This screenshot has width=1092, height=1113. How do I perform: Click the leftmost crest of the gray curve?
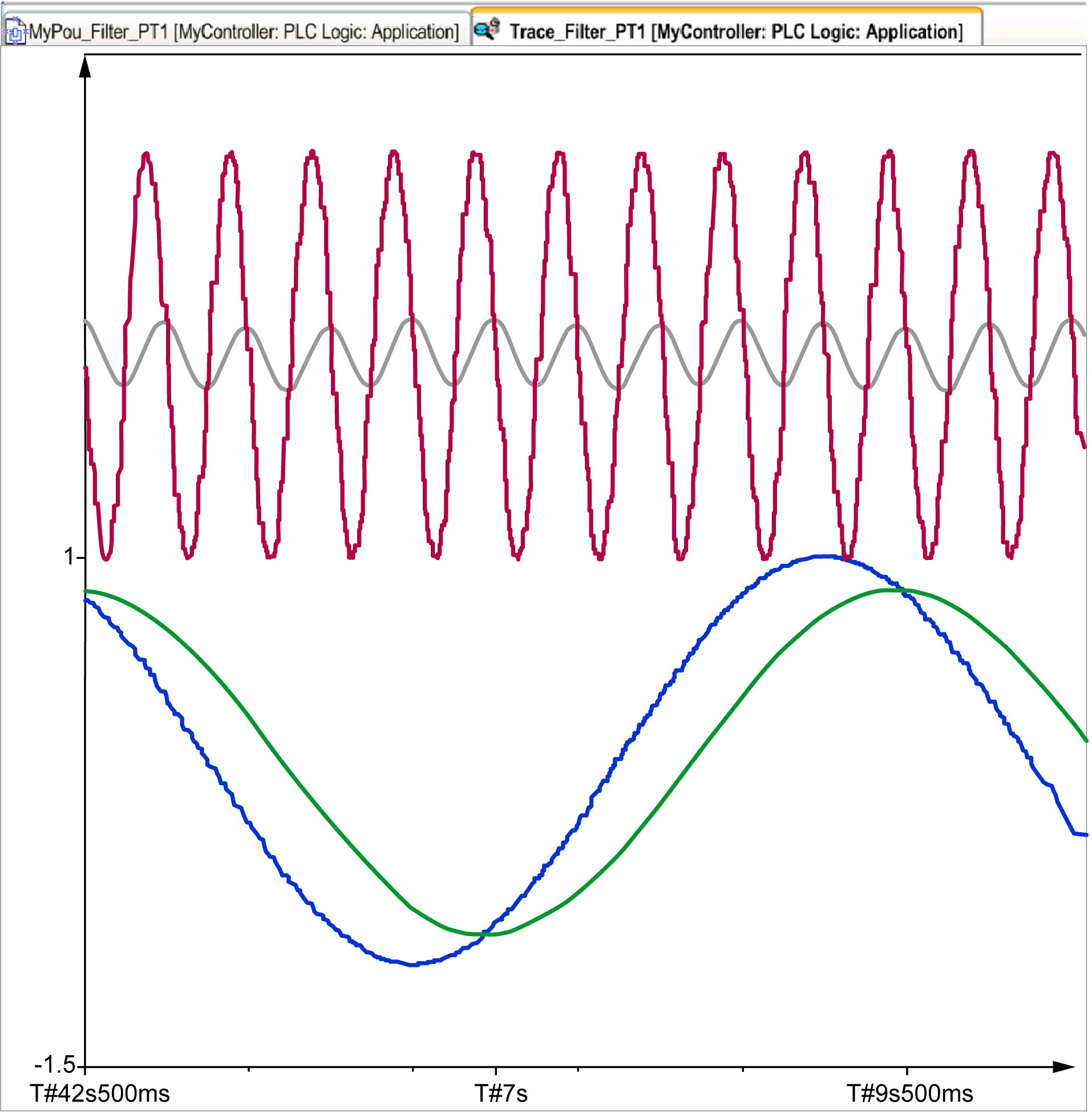click(x=165, y=324)
